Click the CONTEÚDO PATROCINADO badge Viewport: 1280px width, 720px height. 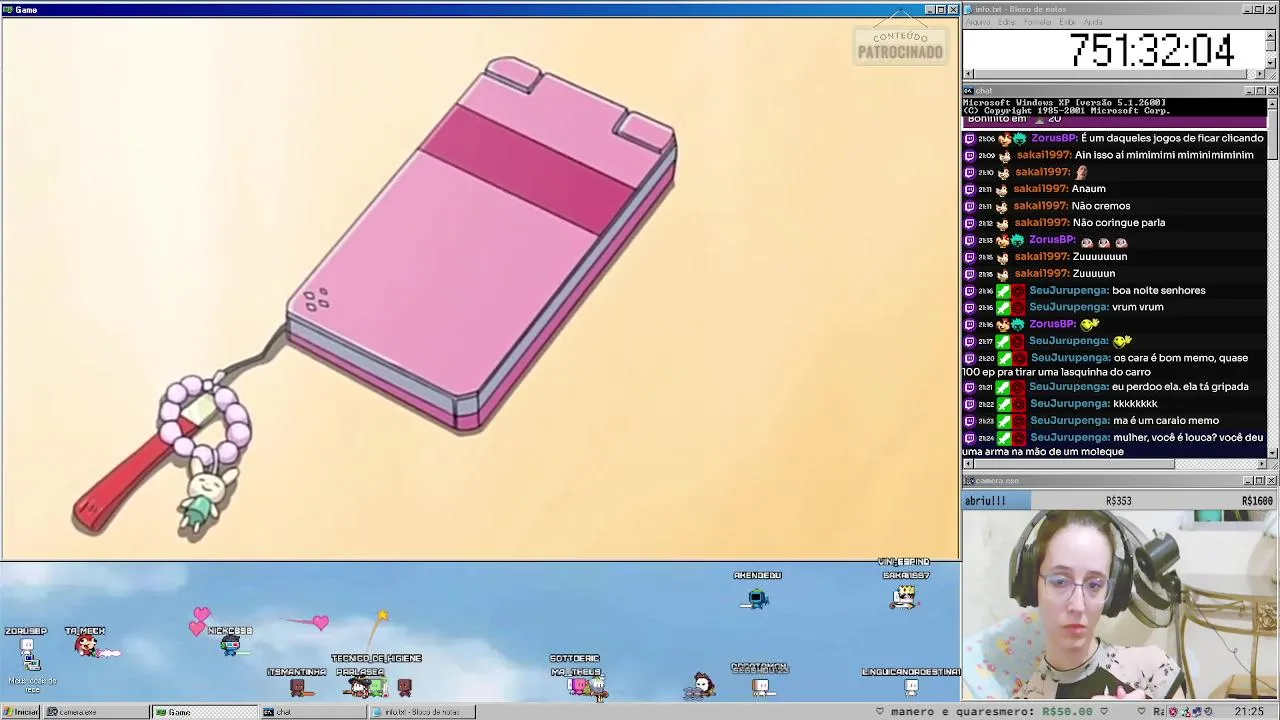pos(900,46)
